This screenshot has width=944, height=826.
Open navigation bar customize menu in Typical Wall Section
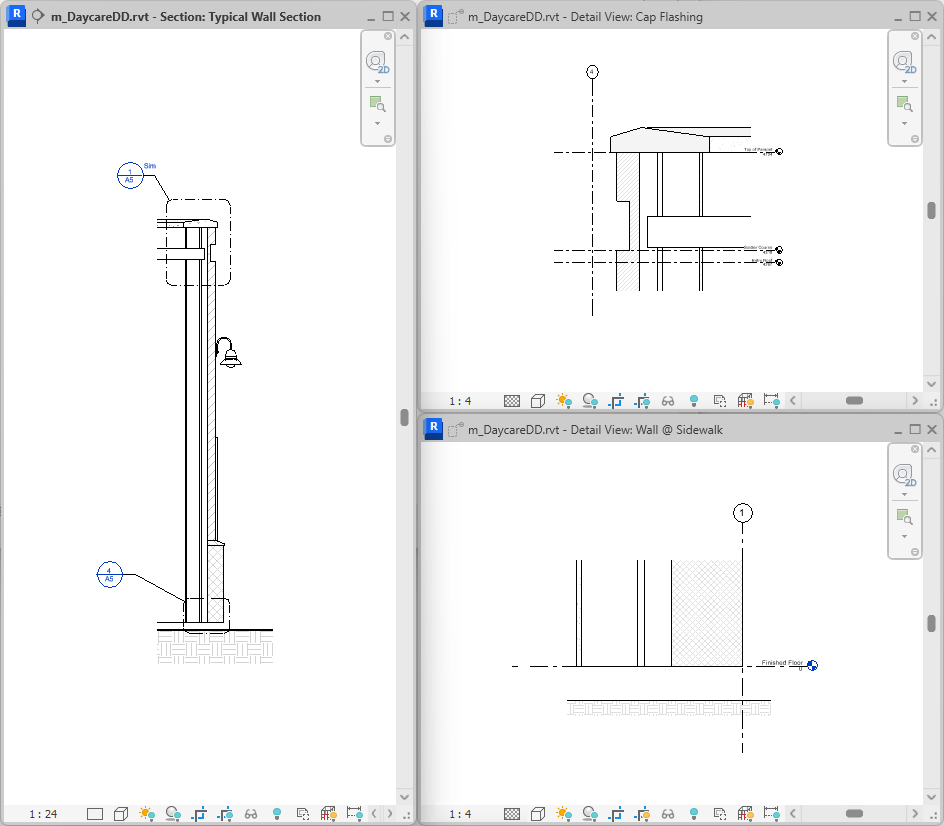coord(388,139)
